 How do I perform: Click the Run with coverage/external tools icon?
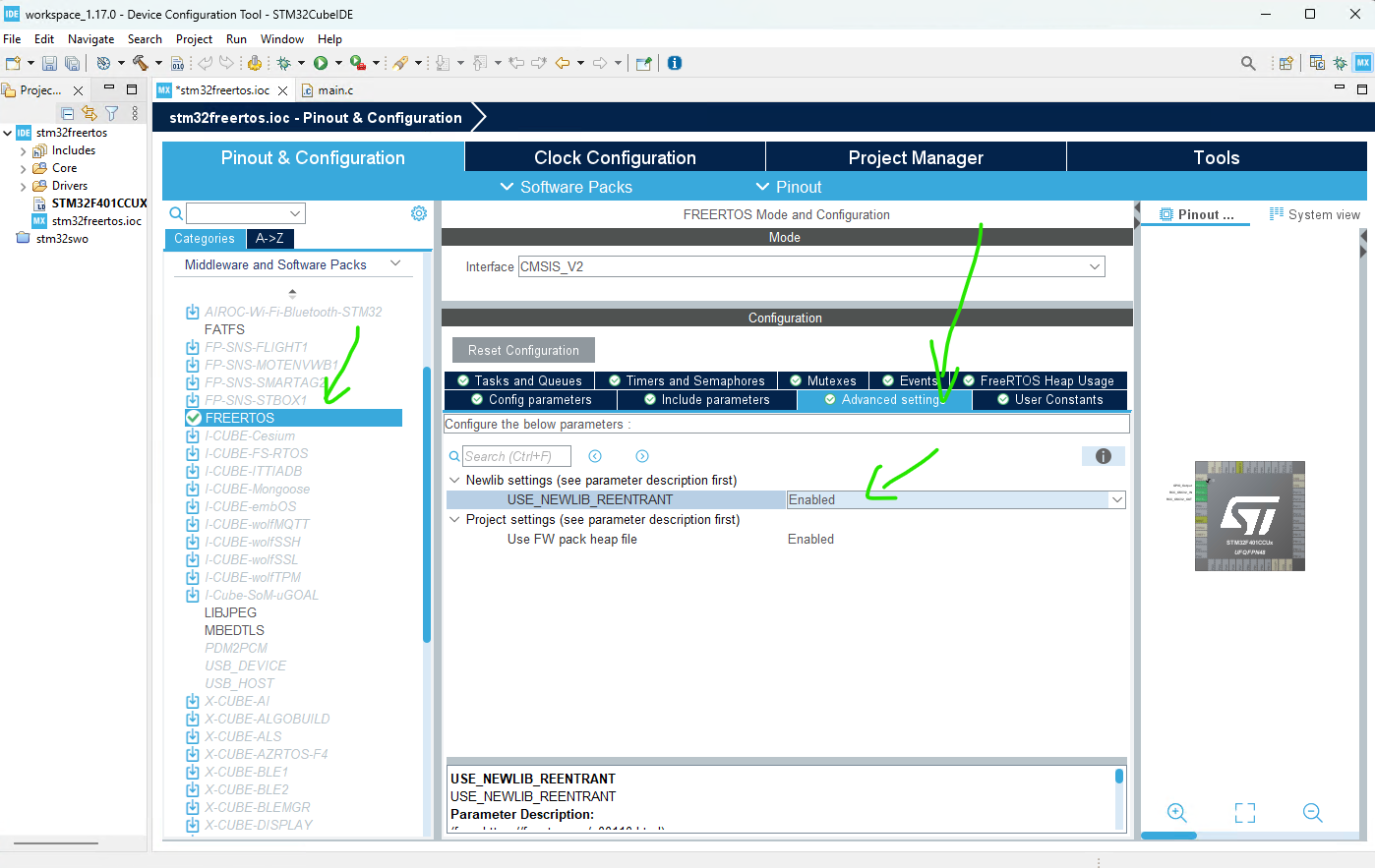[358, 63]
